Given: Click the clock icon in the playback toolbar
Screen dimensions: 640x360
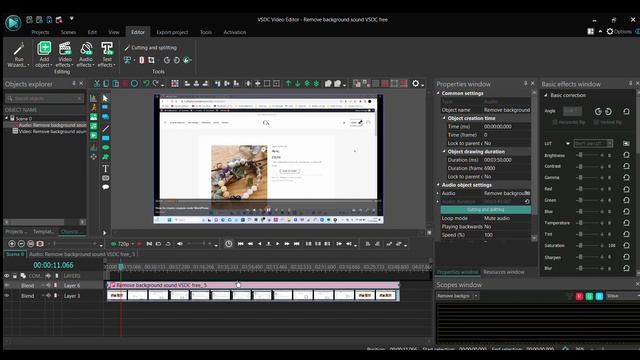Looking at the screenshot, I should coord(229,244).
